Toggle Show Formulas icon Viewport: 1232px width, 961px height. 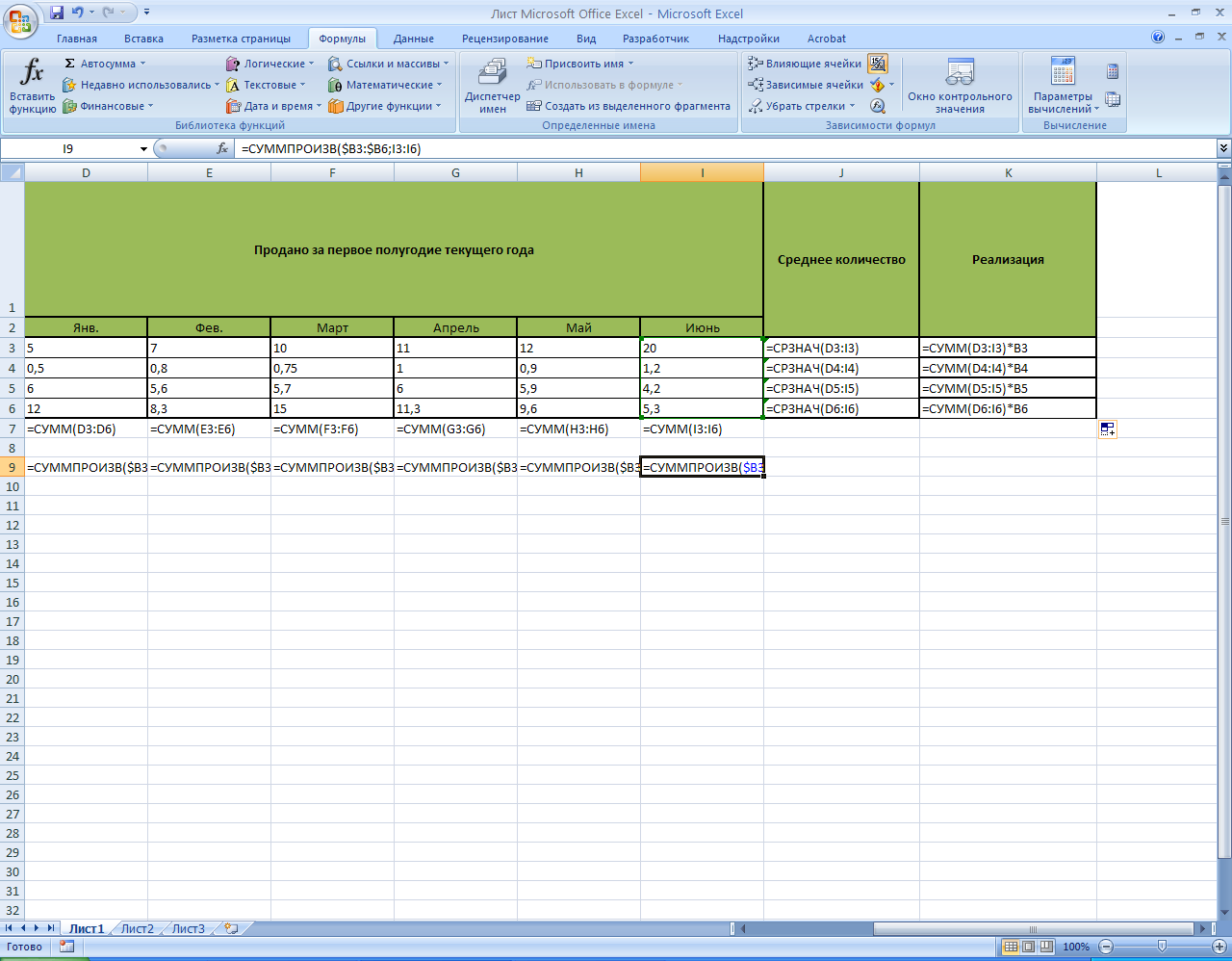(x=878, y=64)
